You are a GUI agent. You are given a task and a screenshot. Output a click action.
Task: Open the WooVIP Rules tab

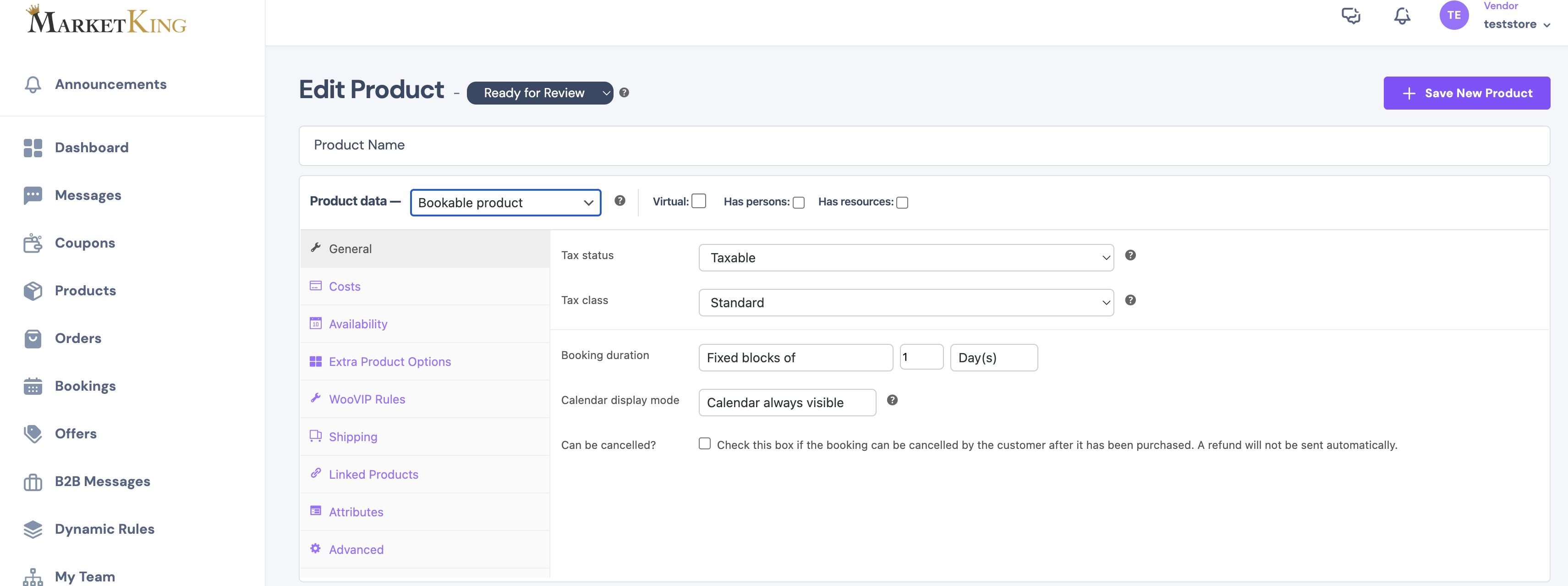coord(425,399)
